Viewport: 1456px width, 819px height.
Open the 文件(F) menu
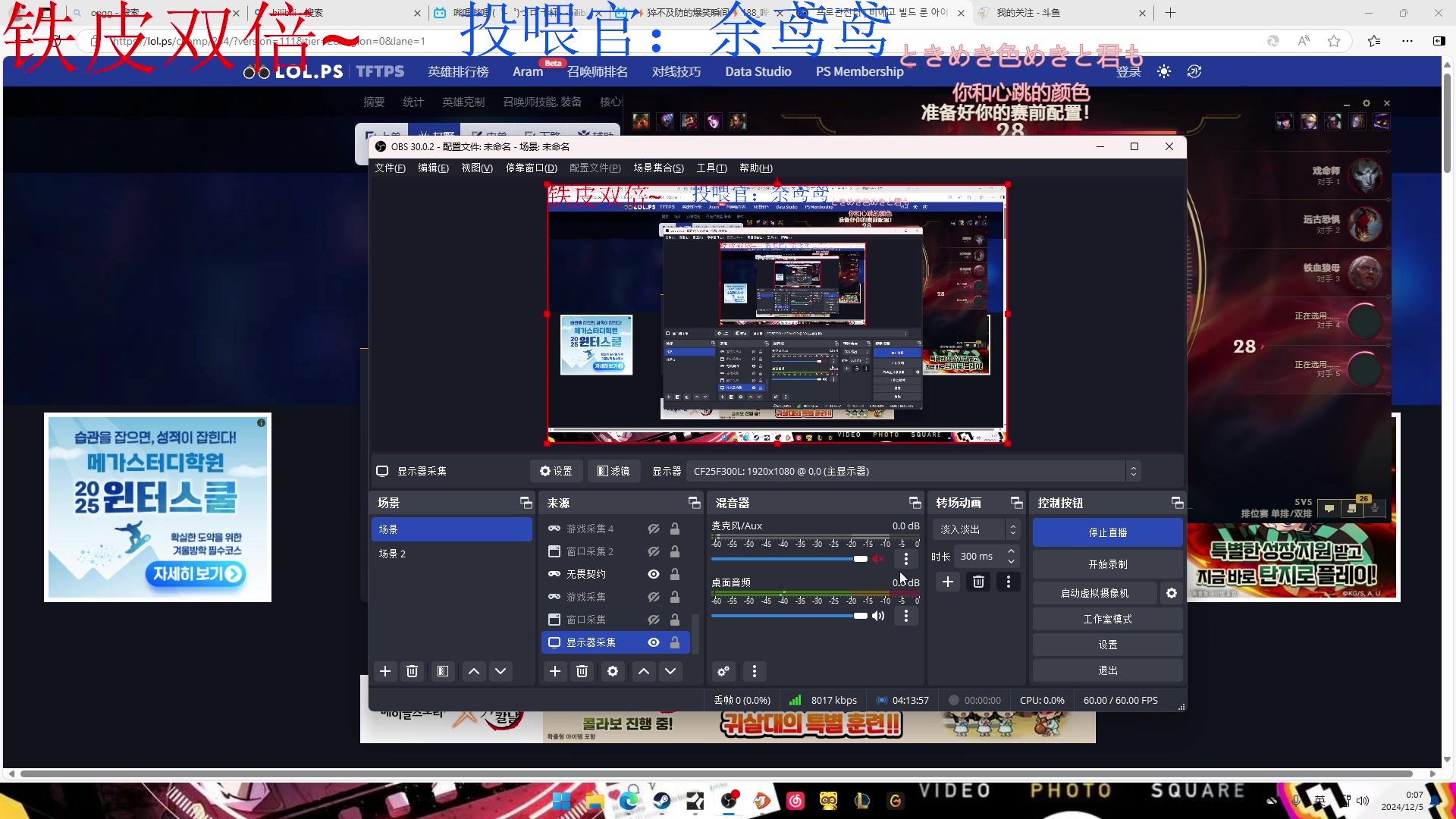tap(390, 168)
